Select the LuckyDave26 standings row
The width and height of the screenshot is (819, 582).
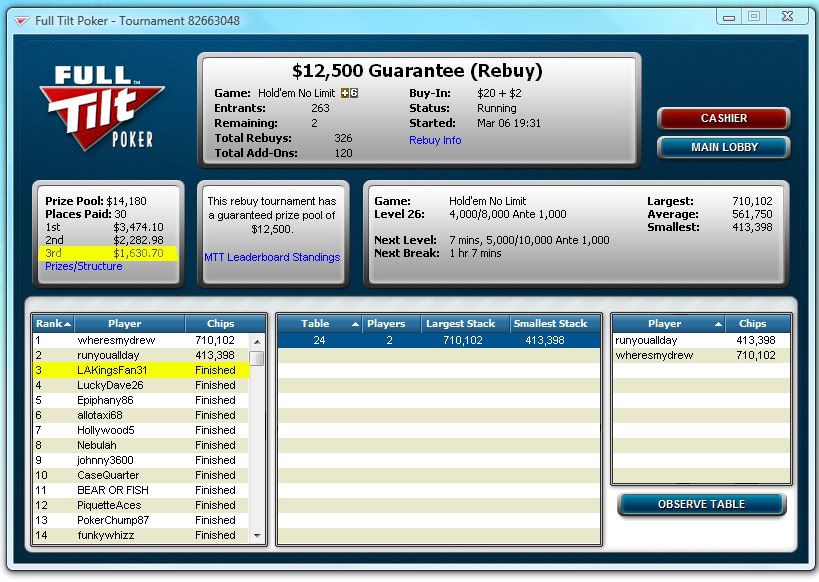pos(141,385)
